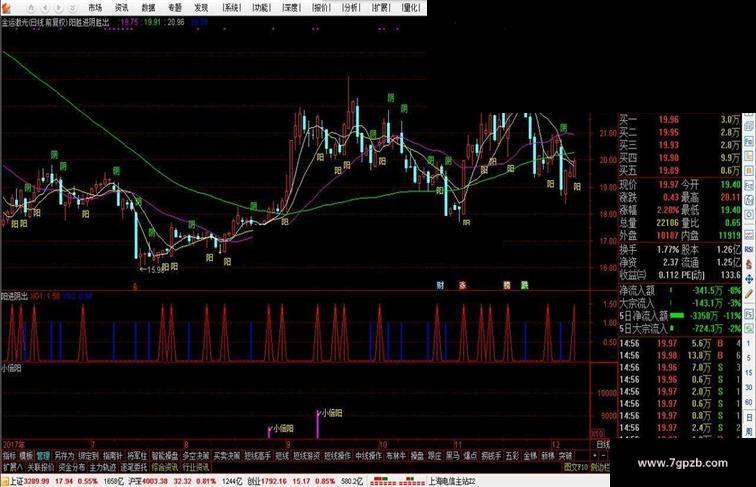Click the 日线 period label
The height and width of the screenshot is (487, 756).
pyautogui.click(x=603, y=444)
